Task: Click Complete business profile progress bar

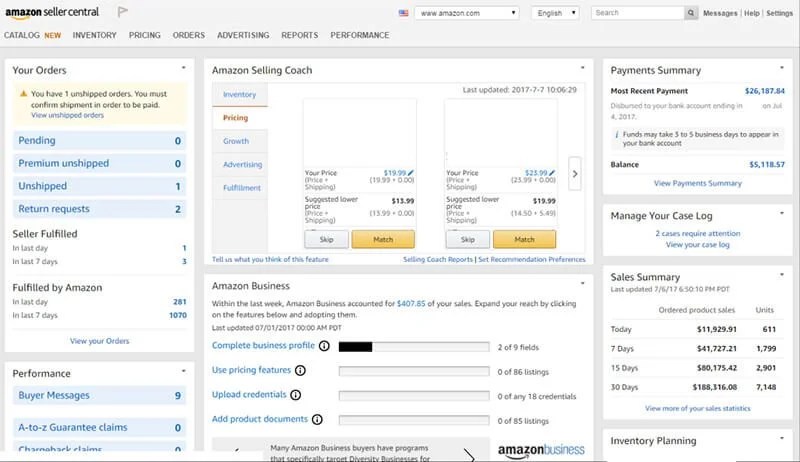Action: [x=414, y=347]
